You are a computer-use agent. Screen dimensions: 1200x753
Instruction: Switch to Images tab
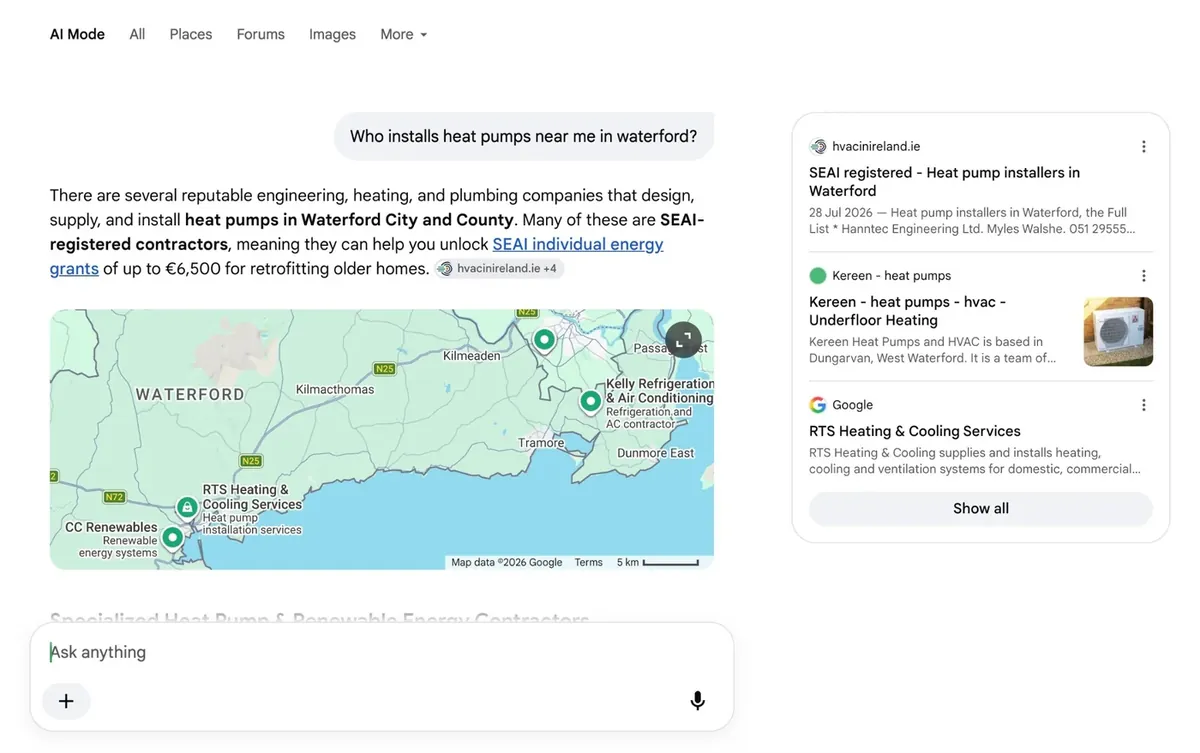[332, 34]
